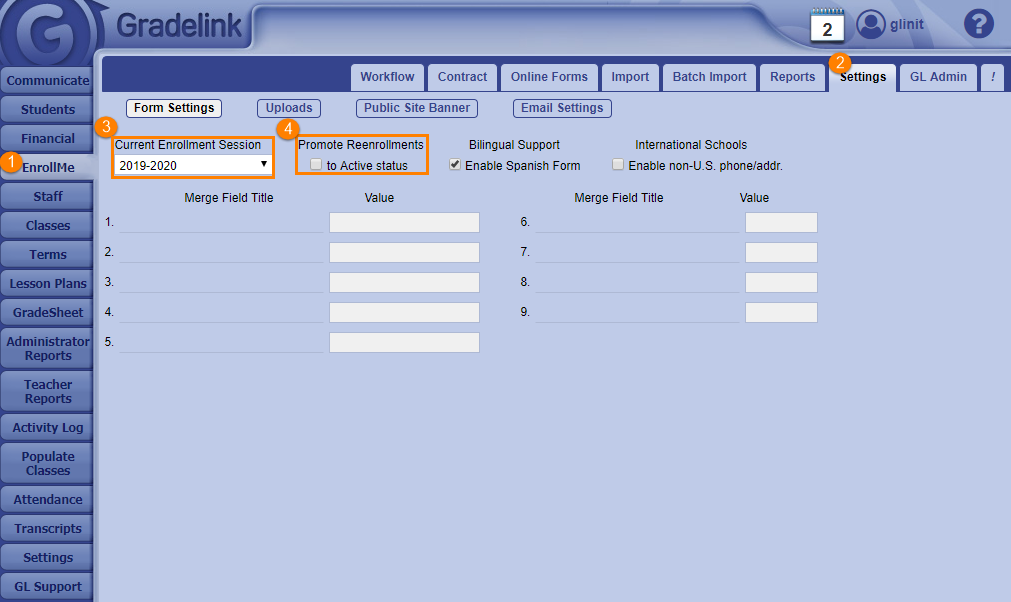Open Public Site Banner settings

(x=416, y=108)
